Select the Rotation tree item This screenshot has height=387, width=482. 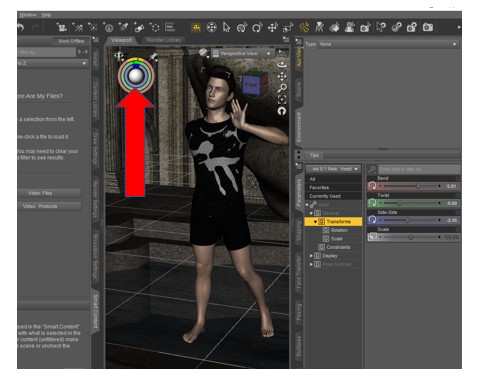339,230
